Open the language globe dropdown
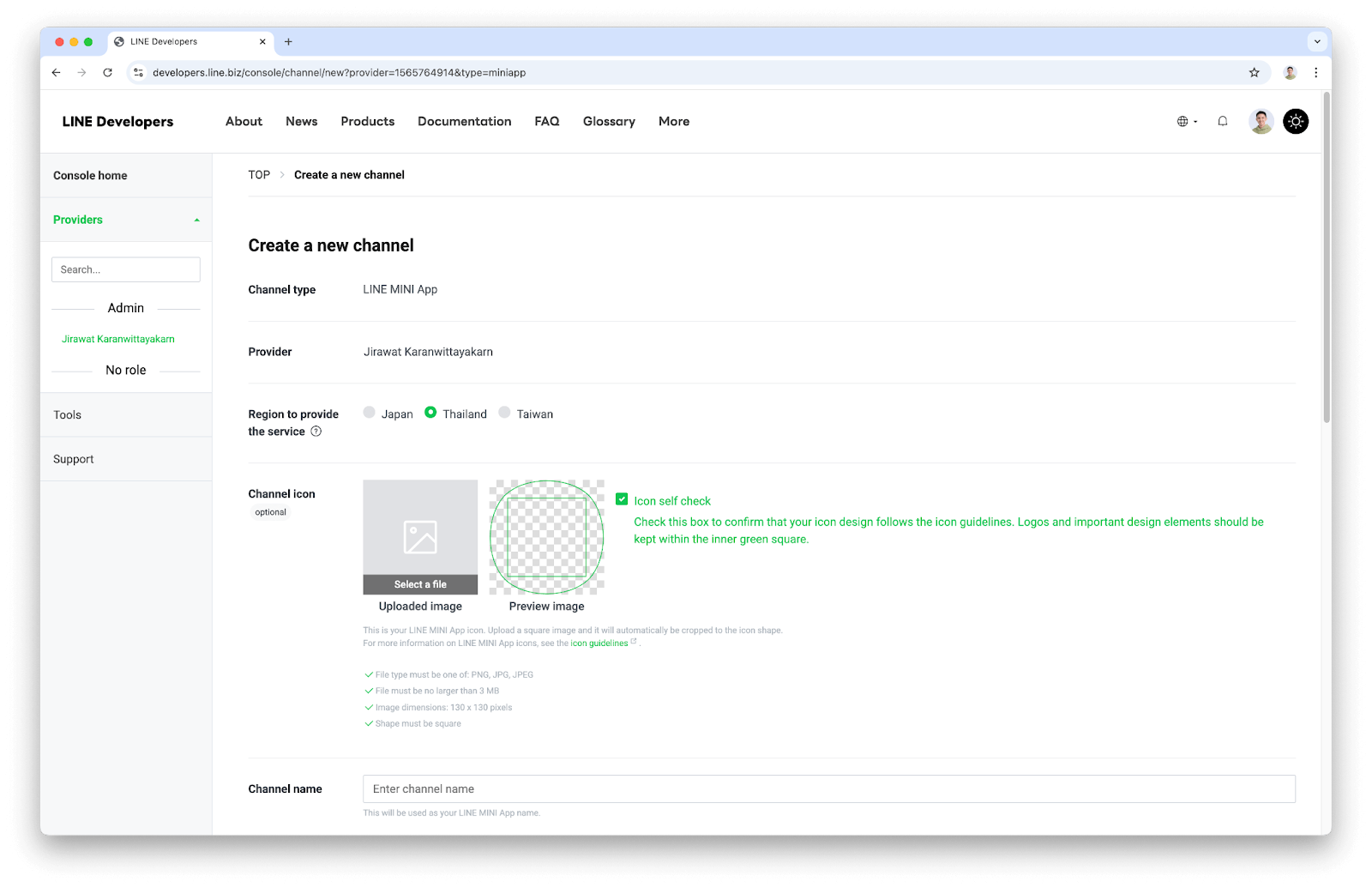Screen dimensions: 1372x888 (1187, 122)
